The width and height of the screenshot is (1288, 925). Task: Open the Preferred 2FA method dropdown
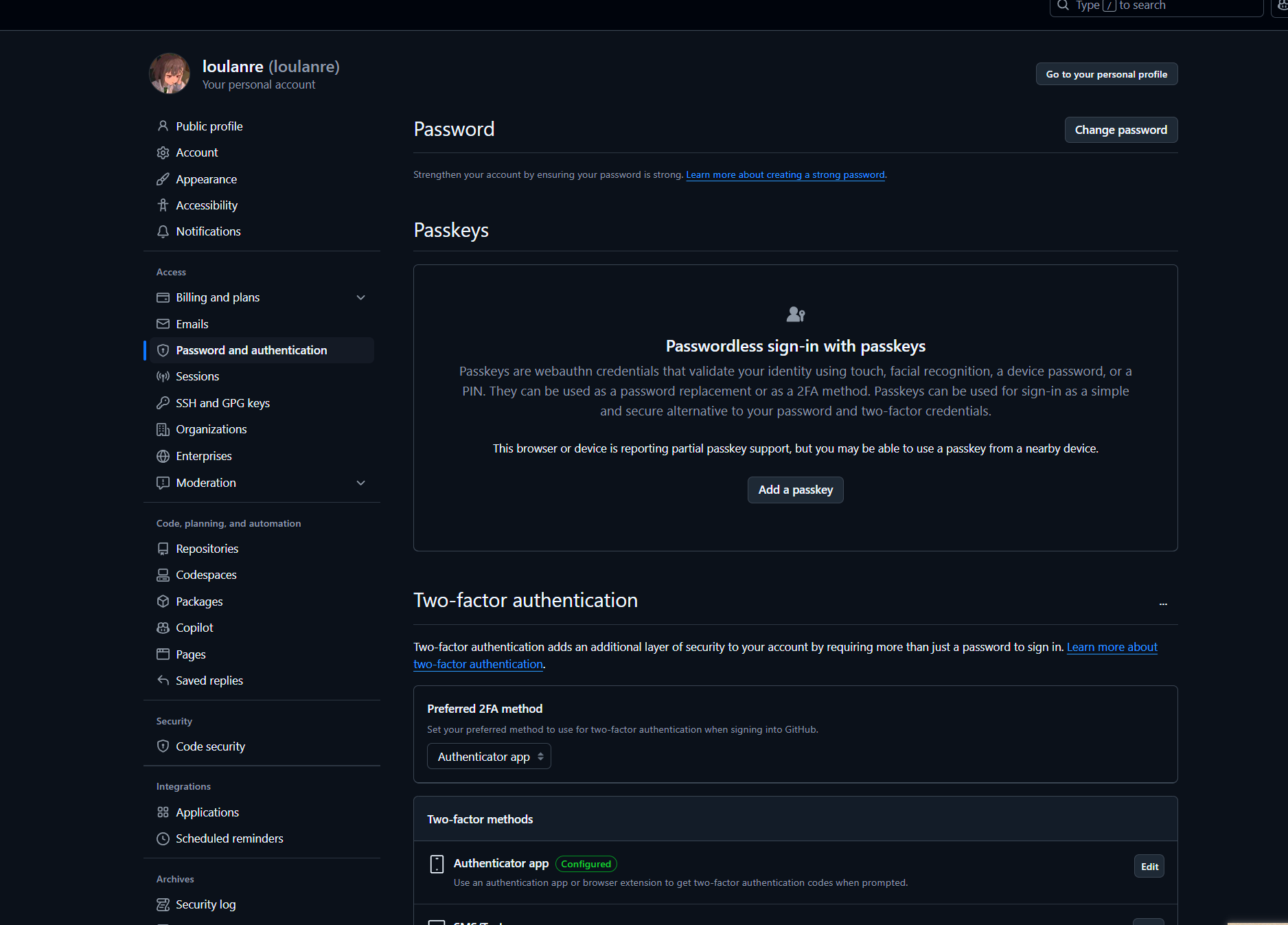click(489, 757)
